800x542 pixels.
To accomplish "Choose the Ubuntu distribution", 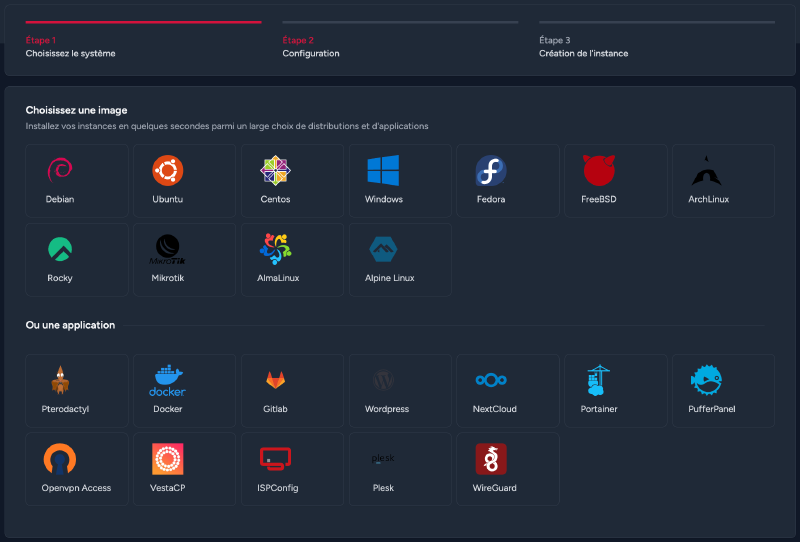I will 184,181.
